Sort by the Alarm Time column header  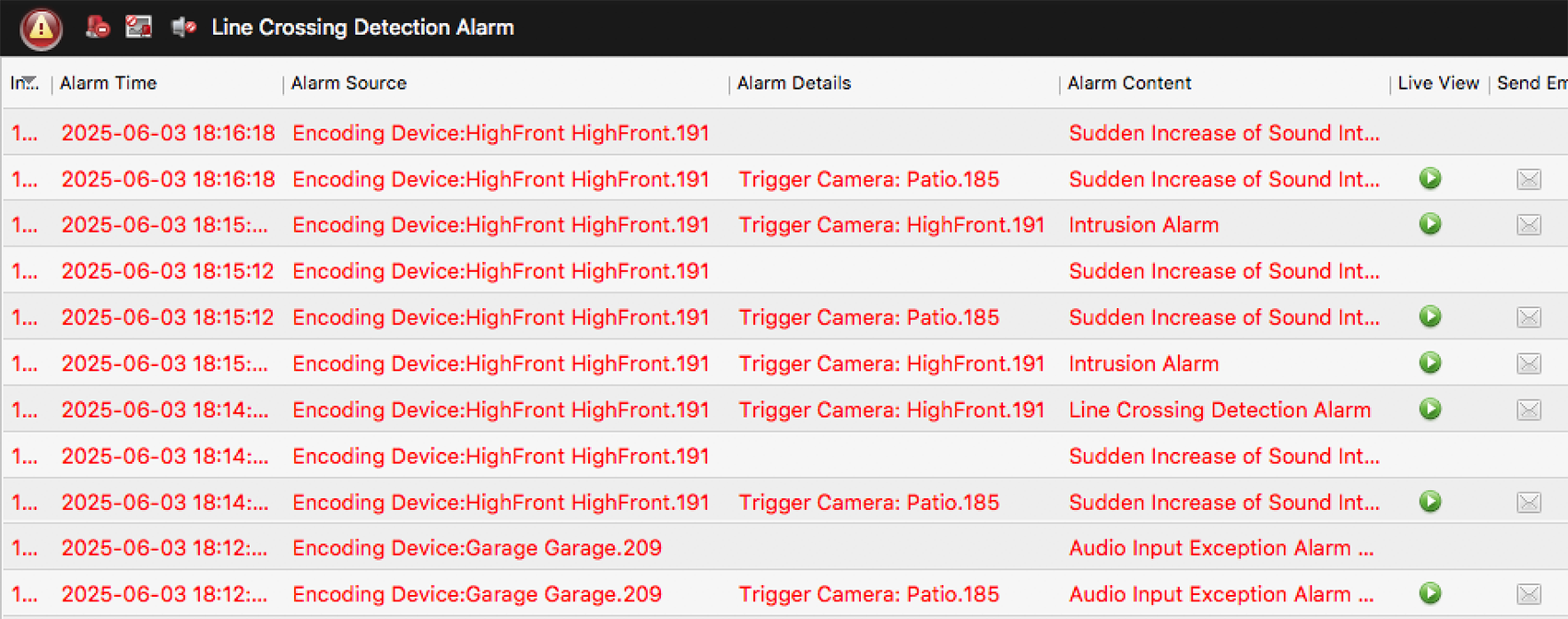tap(108, 82)
